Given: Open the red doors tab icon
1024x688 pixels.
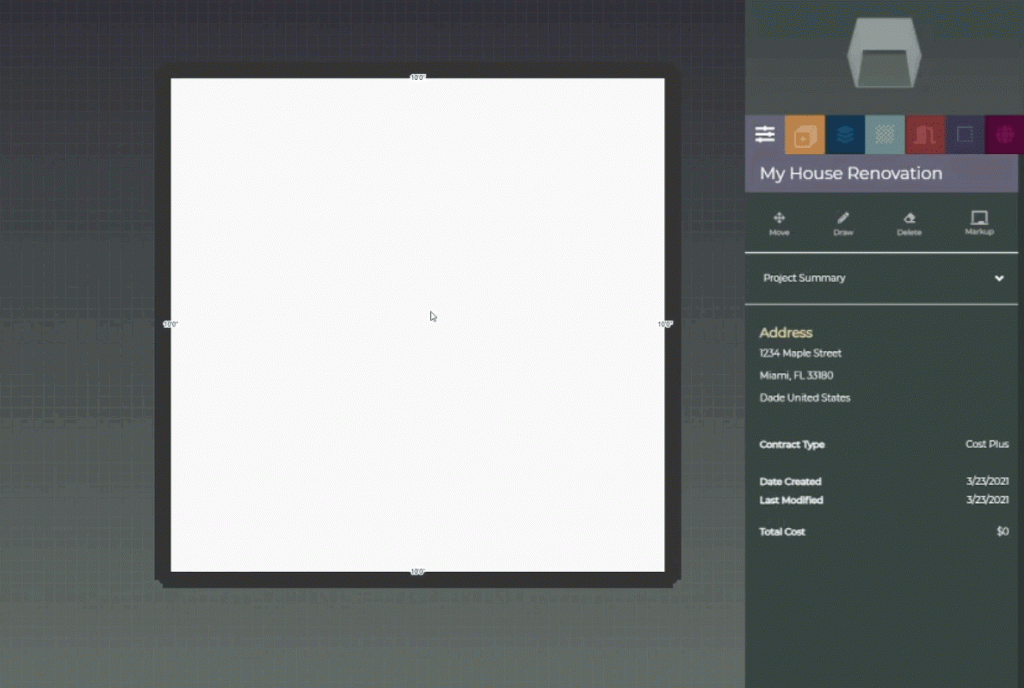Looking at the screenshot, I should click(x=925, y=134).
